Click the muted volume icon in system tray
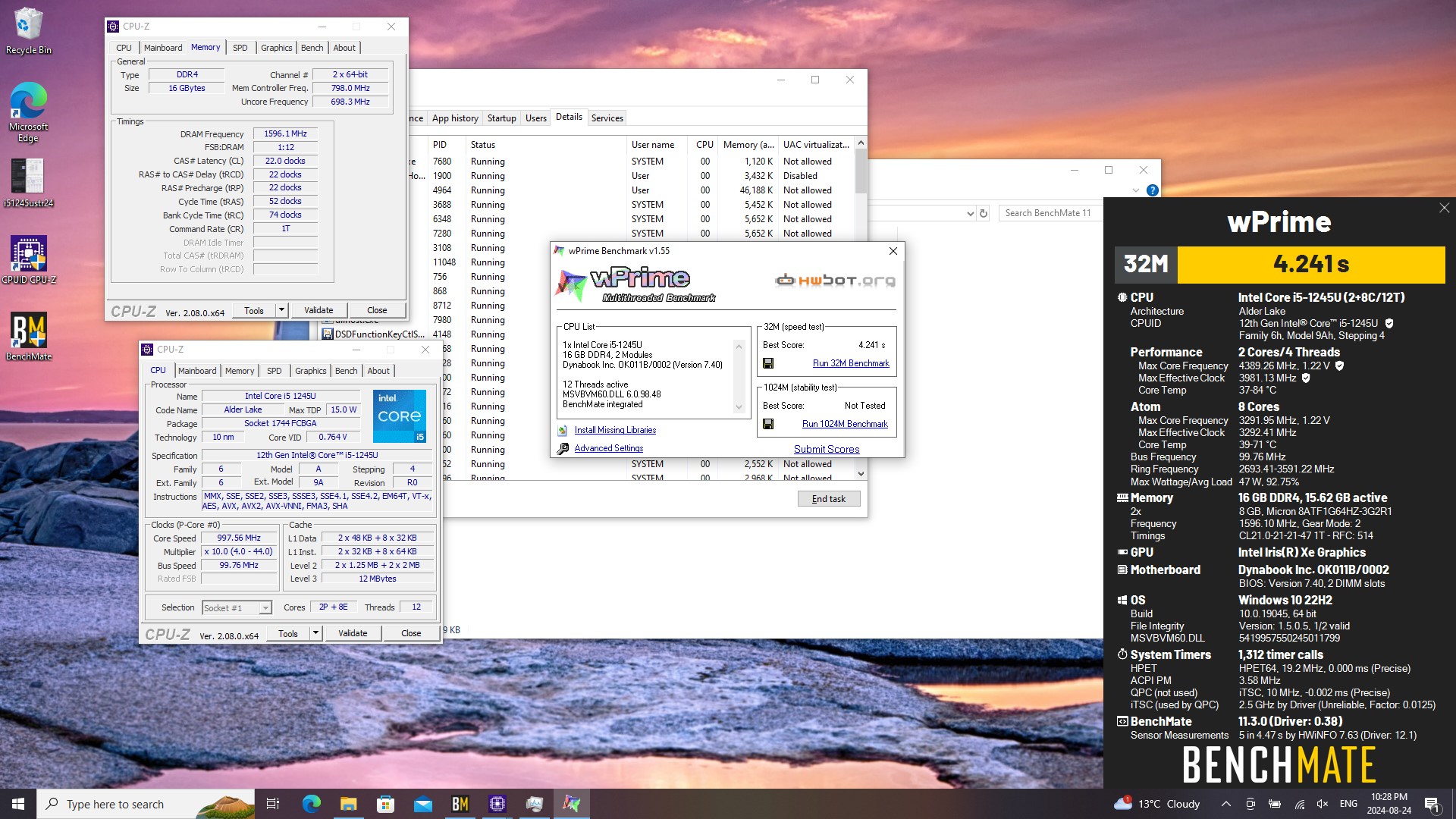 pyautogui.click(x=1323, y=804)
